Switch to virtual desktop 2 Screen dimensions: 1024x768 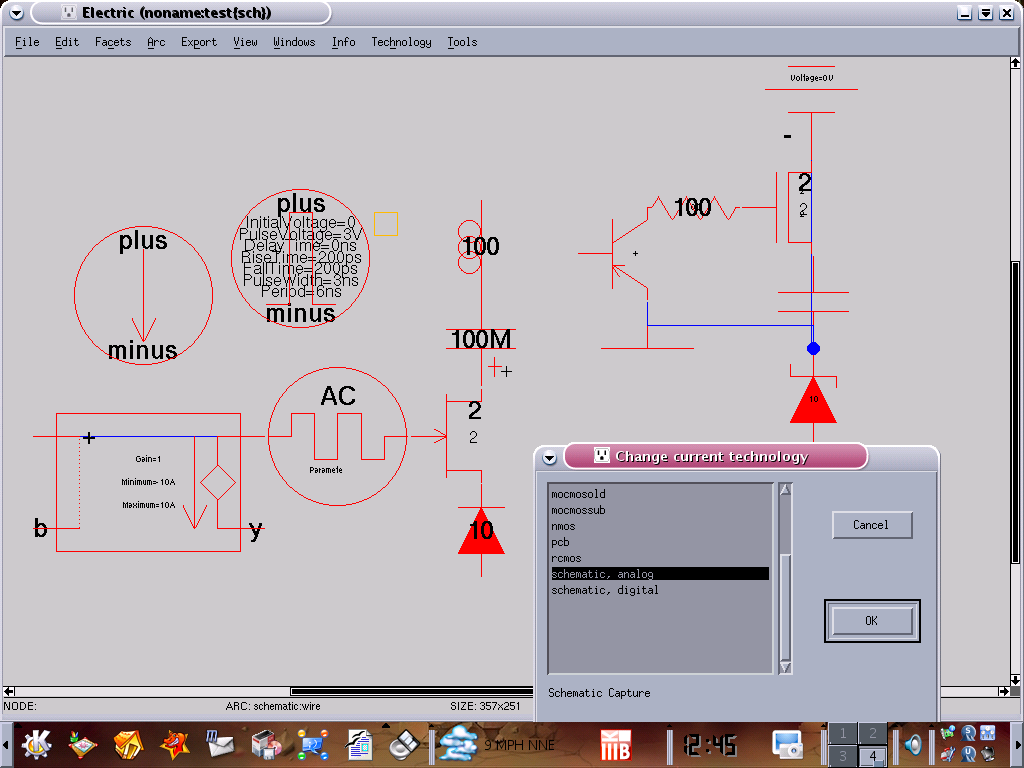point(872,733)
